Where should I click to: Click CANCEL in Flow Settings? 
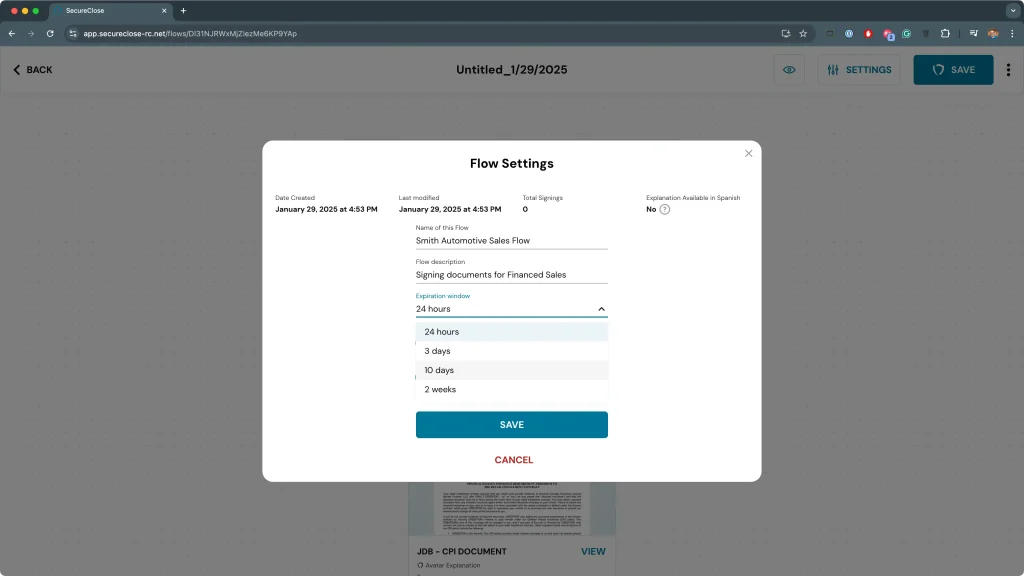[513, 460]
